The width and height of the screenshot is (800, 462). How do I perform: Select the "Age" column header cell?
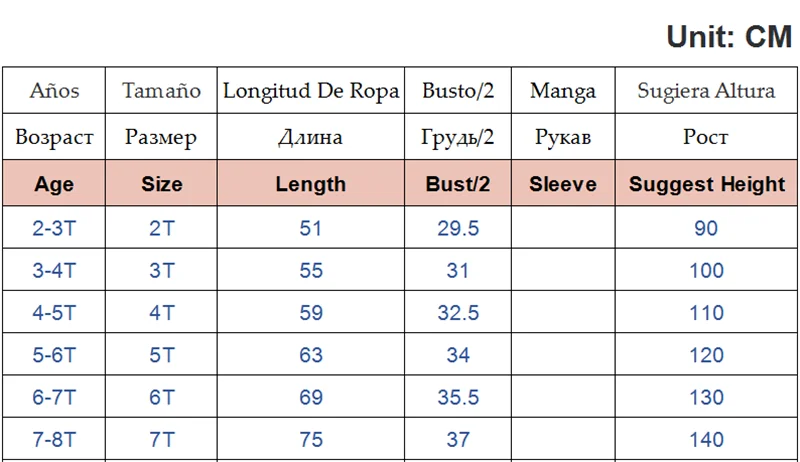point(54,184)
